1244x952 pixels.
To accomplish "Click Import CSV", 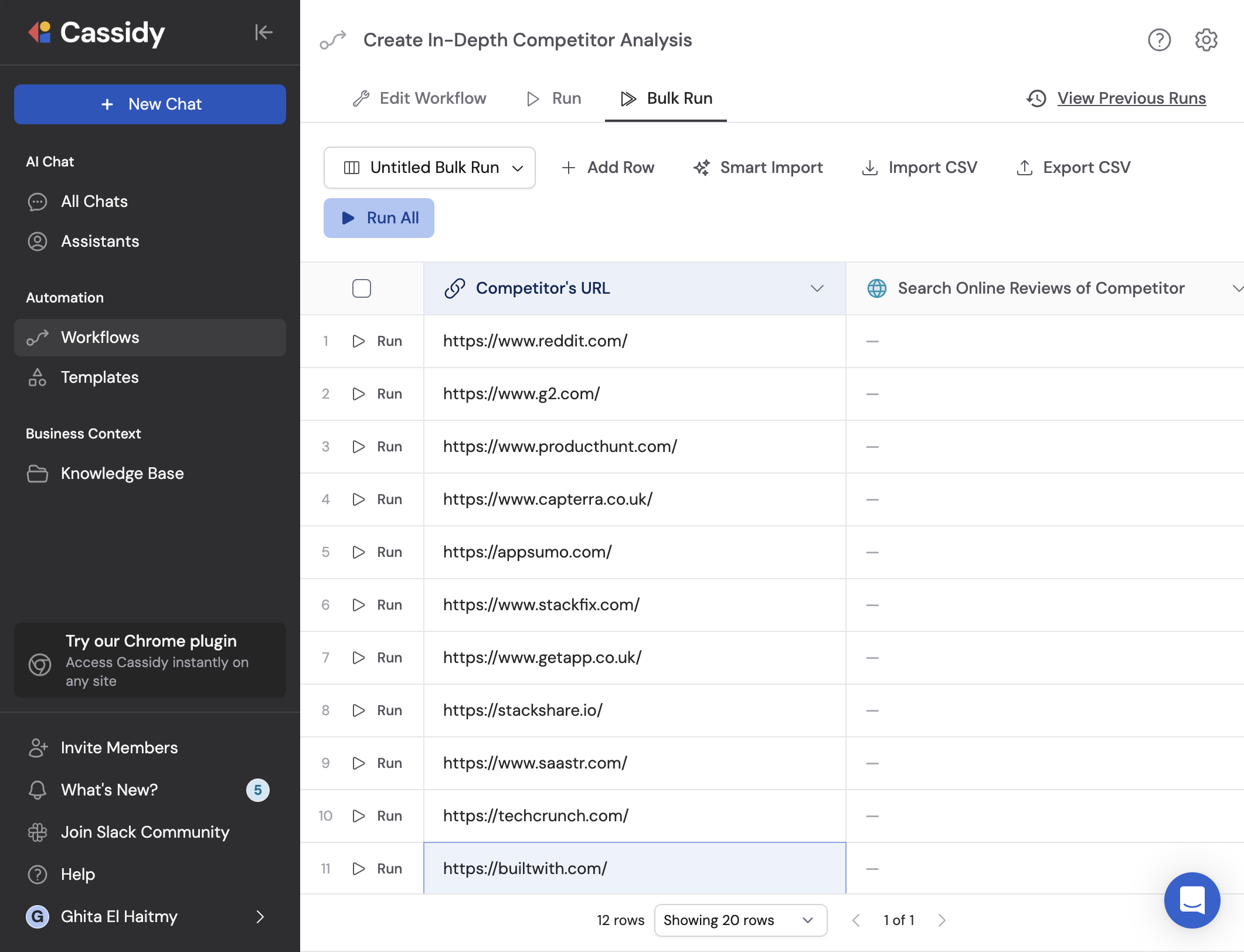I will (x=919, y=168).
